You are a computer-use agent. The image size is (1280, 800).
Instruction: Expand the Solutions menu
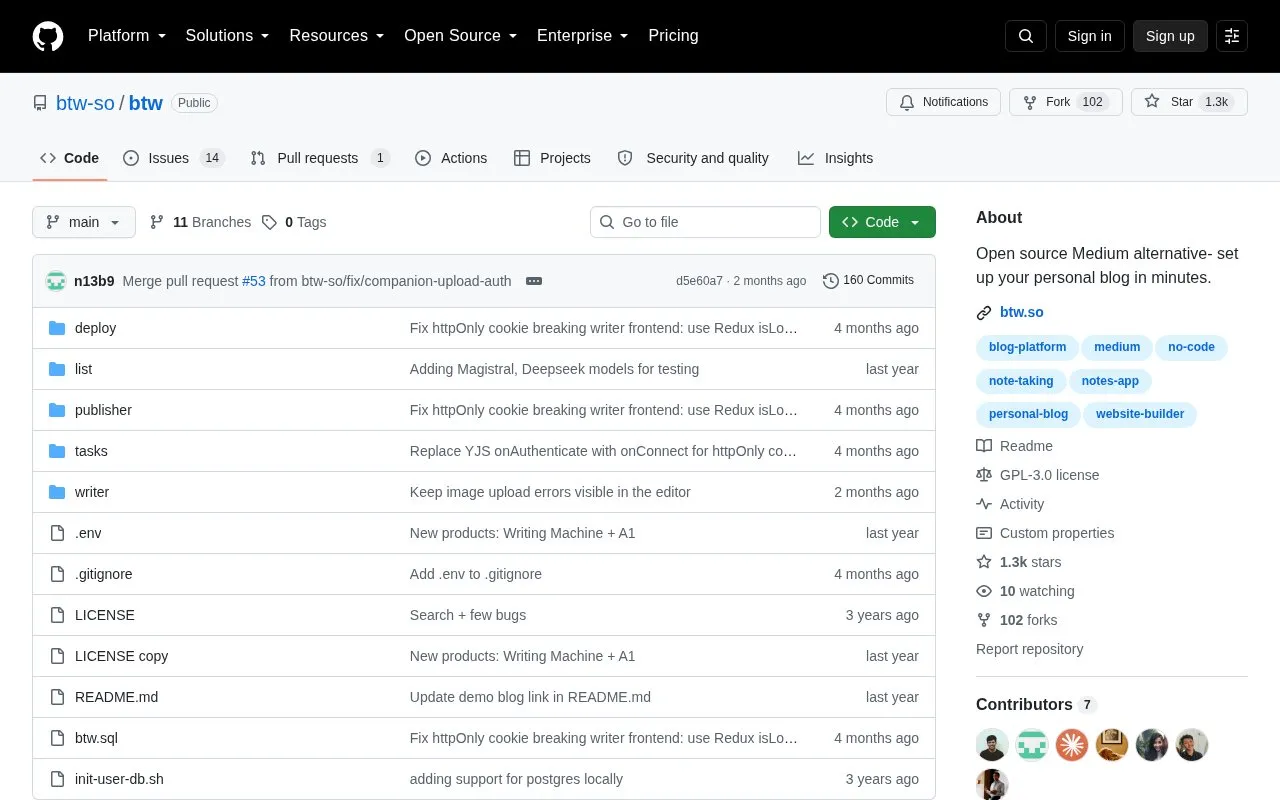[x=227, y=36]
